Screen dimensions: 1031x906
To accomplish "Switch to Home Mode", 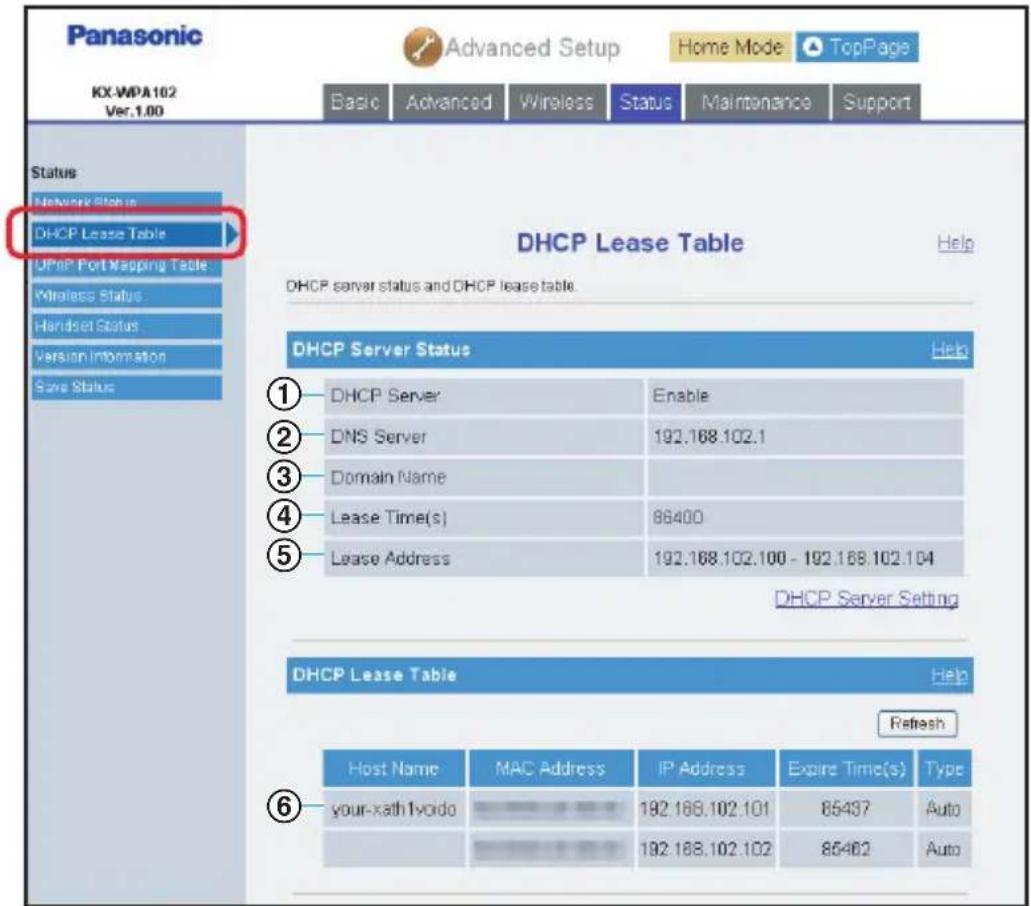I will 730,47.
